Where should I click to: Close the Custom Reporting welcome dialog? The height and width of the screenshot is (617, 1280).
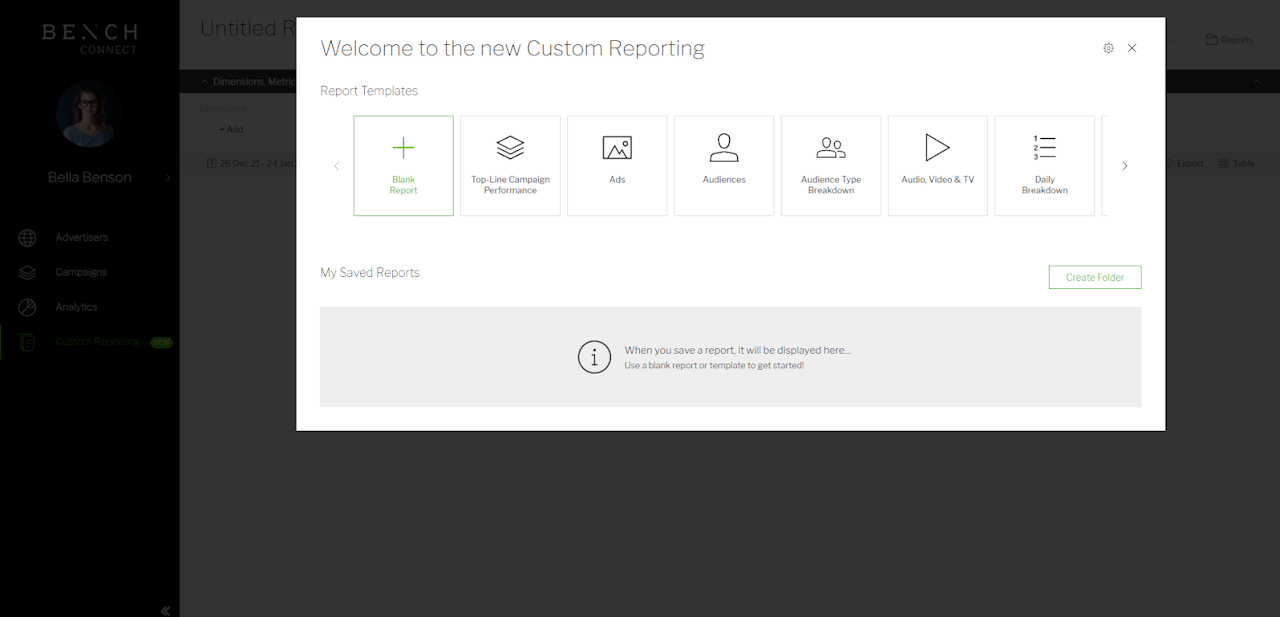click(1132, 48)
